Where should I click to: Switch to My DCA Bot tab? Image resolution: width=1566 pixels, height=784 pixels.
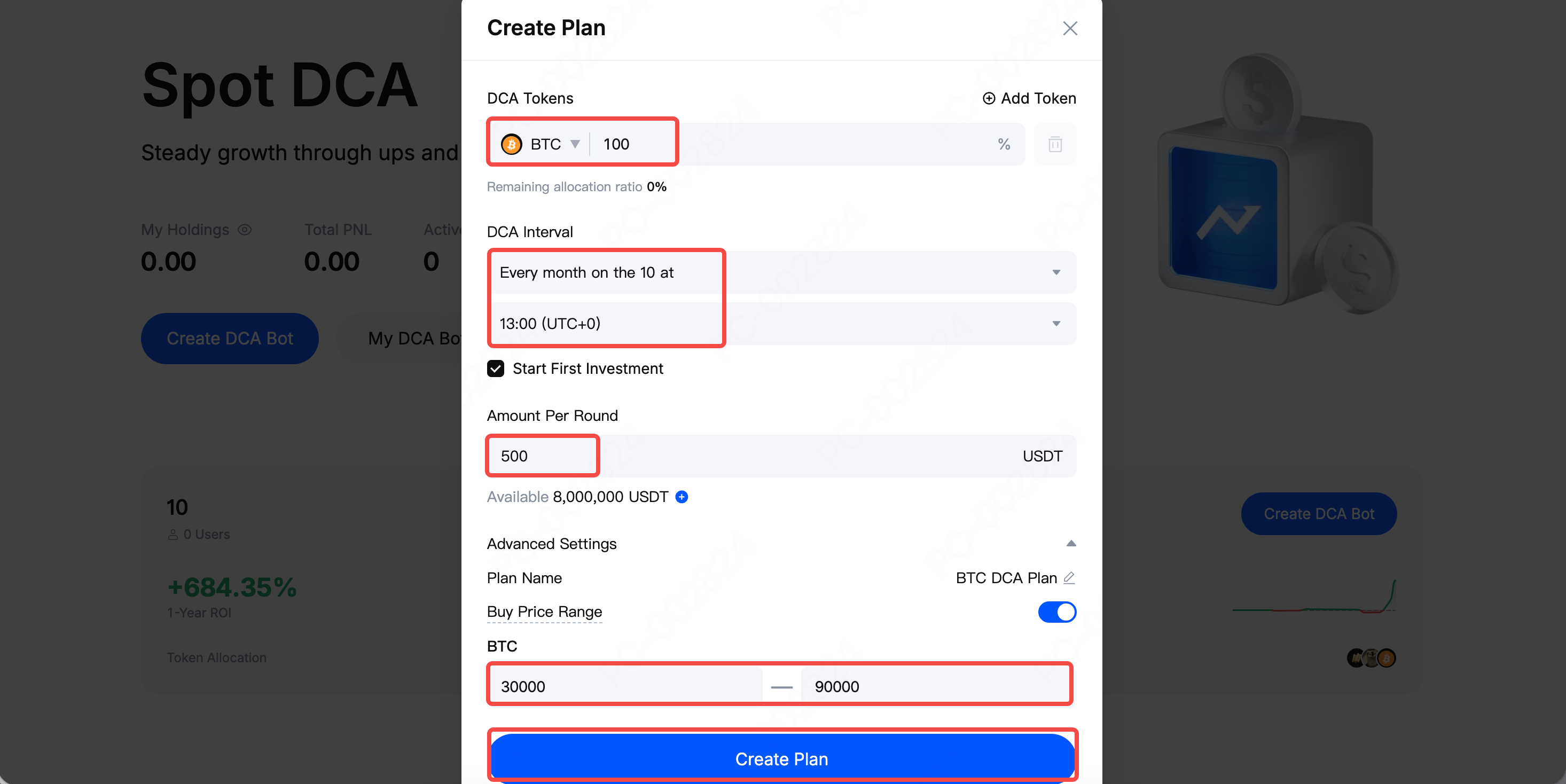(x=414, y=339)
